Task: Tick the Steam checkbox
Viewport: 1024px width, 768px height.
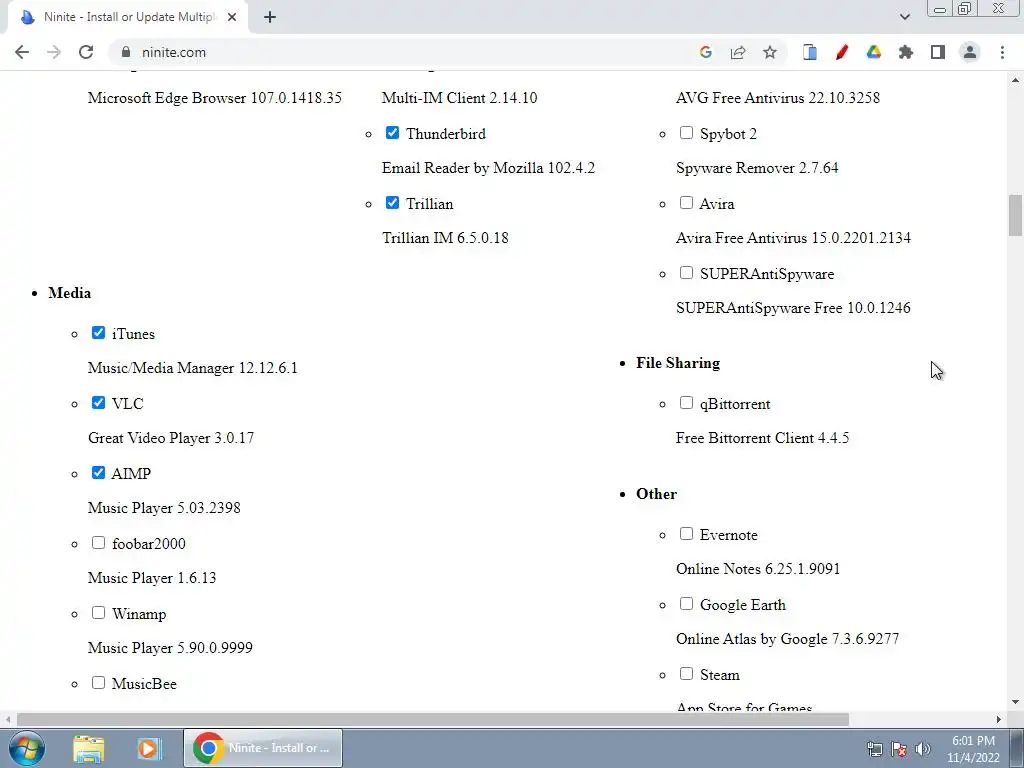Action: (x=686, y=673)
